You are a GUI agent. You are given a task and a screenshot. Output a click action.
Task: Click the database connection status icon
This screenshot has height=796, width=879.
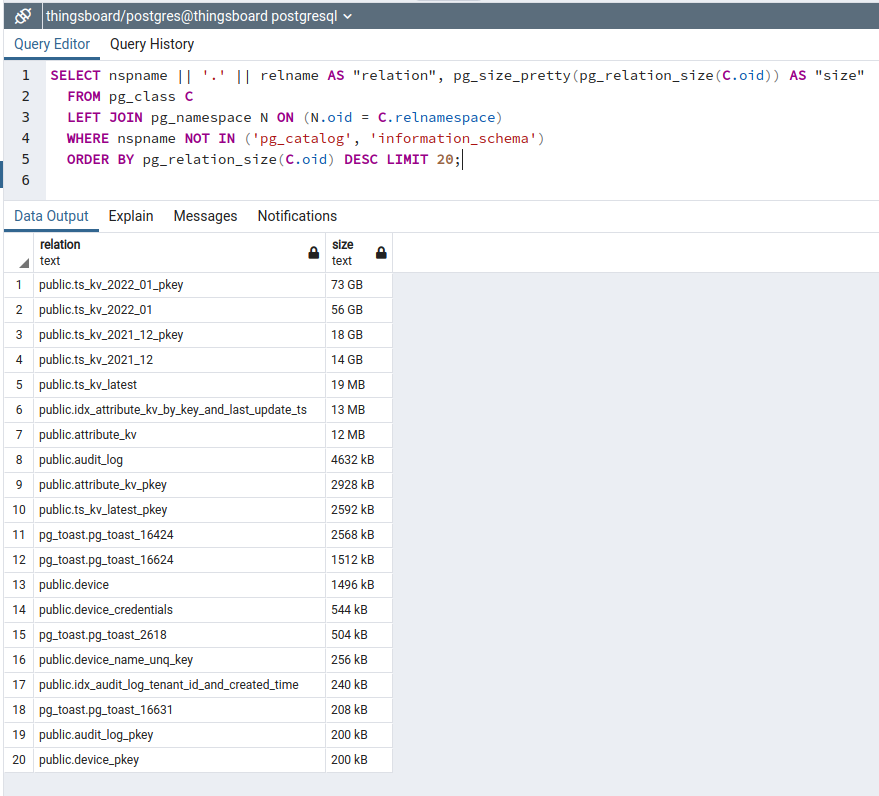coord(22,16)
